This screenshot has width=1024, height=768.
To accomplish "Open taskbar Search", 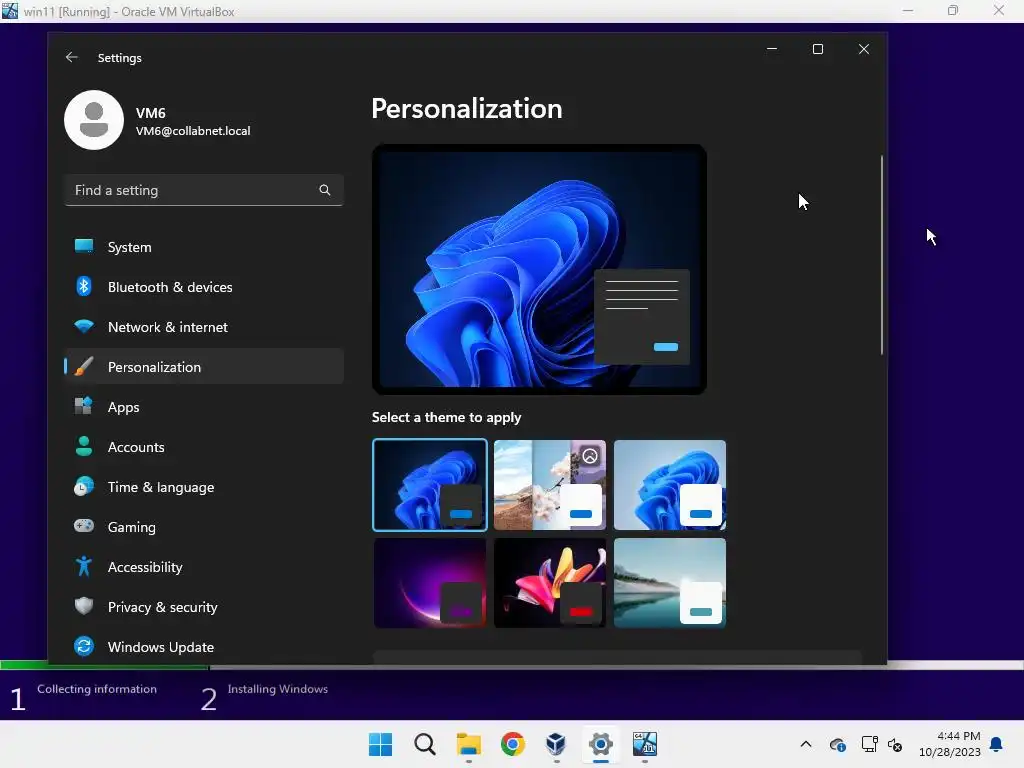I will tap(424, 744).
